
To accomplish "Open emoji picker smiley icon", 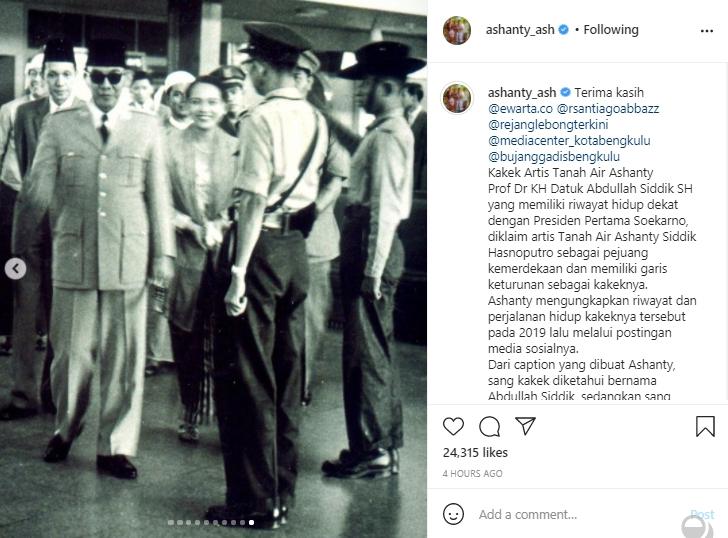I will [453, 514].
